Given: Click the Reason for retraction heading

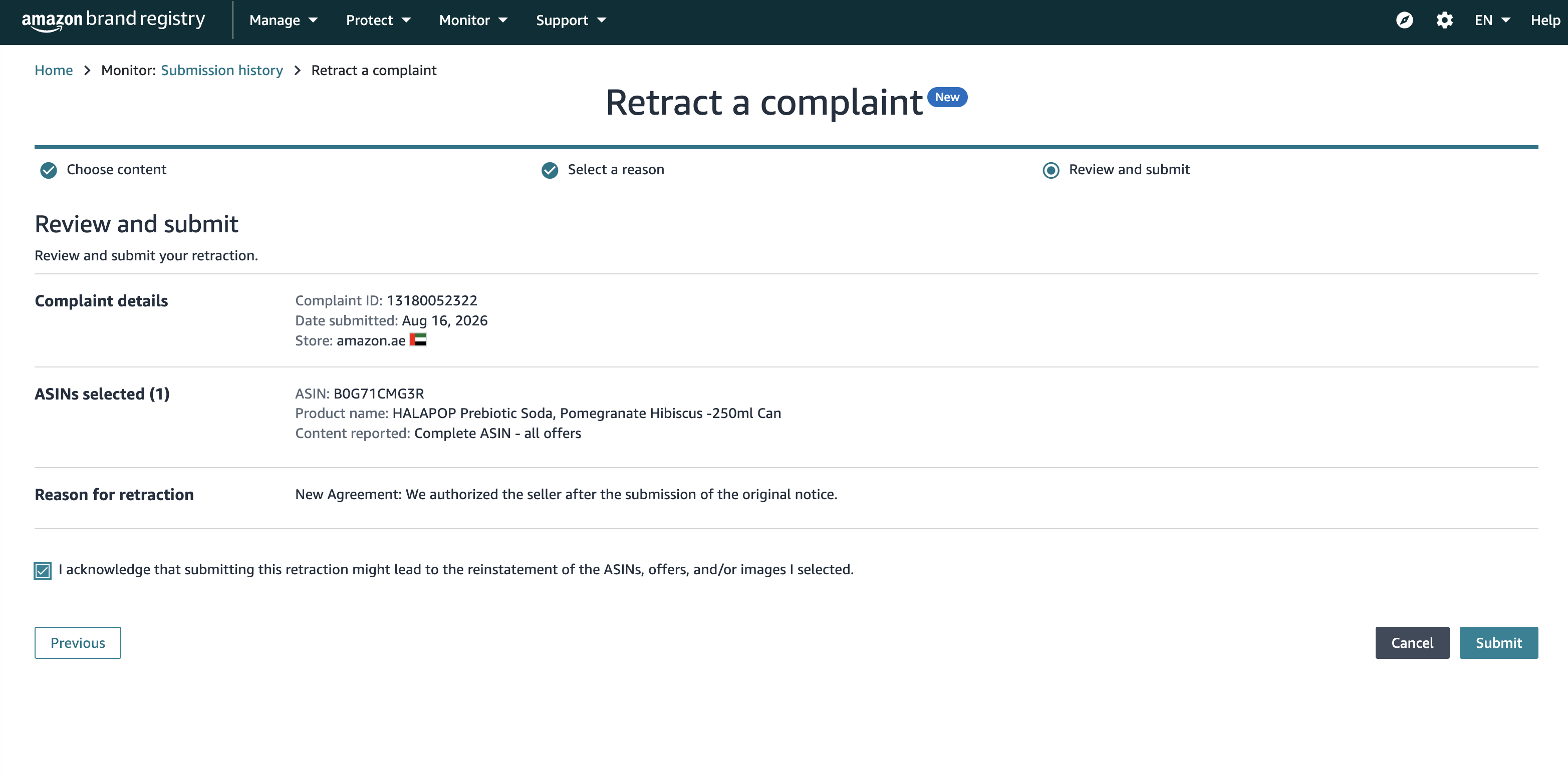Looking at the screenshot, I should pos(114,494).
